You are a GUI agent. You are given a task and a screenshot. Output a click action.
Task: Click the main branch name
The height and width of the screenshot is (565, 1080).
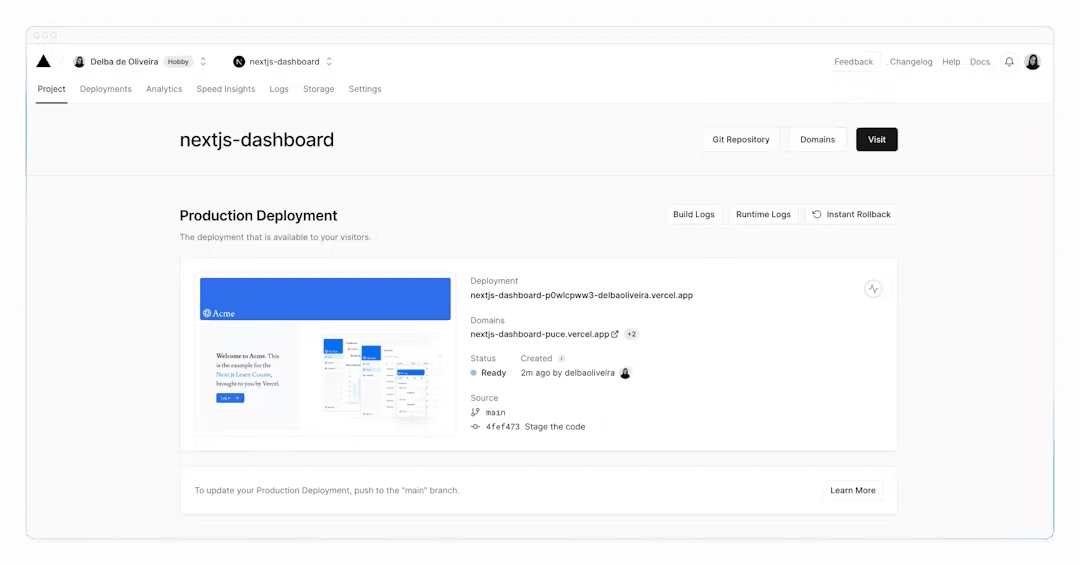coord(495,412)
